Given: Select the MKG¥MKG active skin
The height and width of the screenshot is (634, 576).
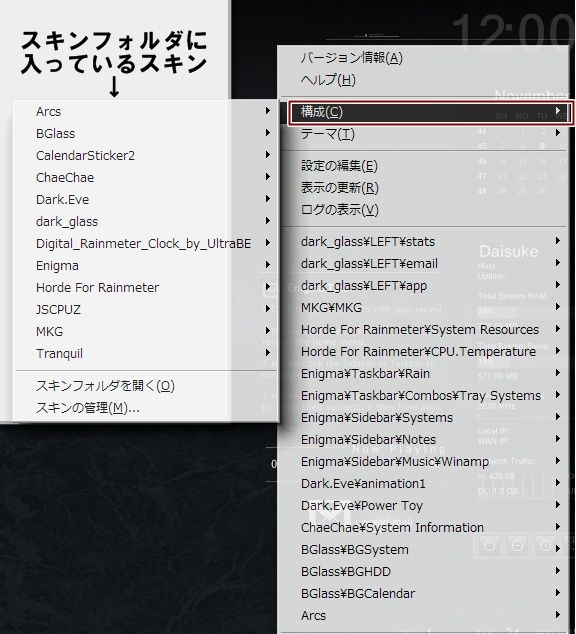Looking at the screenshot, I should pos(424,308).
